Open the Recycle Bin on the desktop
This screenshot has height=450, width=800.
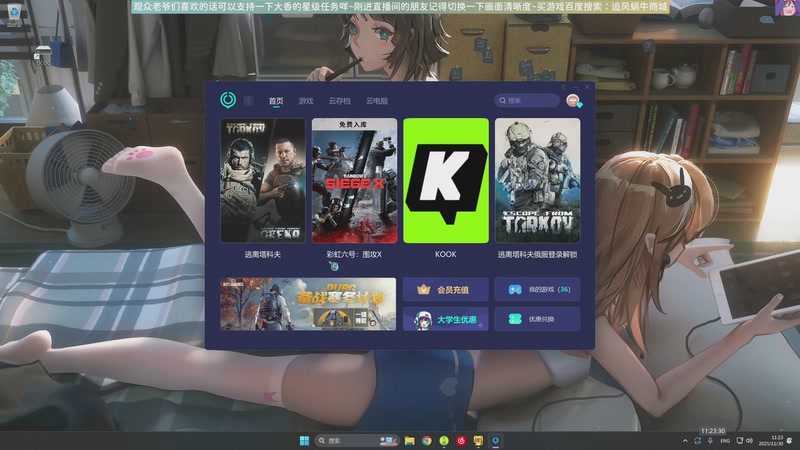click(x=14, y=13)
